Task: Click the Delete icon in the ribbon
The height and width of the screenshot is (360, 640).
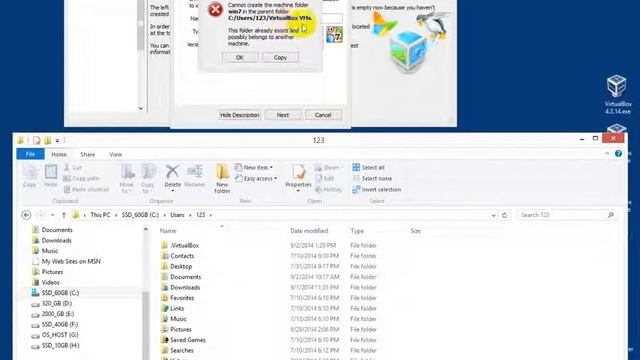Action: coord(172,178)
